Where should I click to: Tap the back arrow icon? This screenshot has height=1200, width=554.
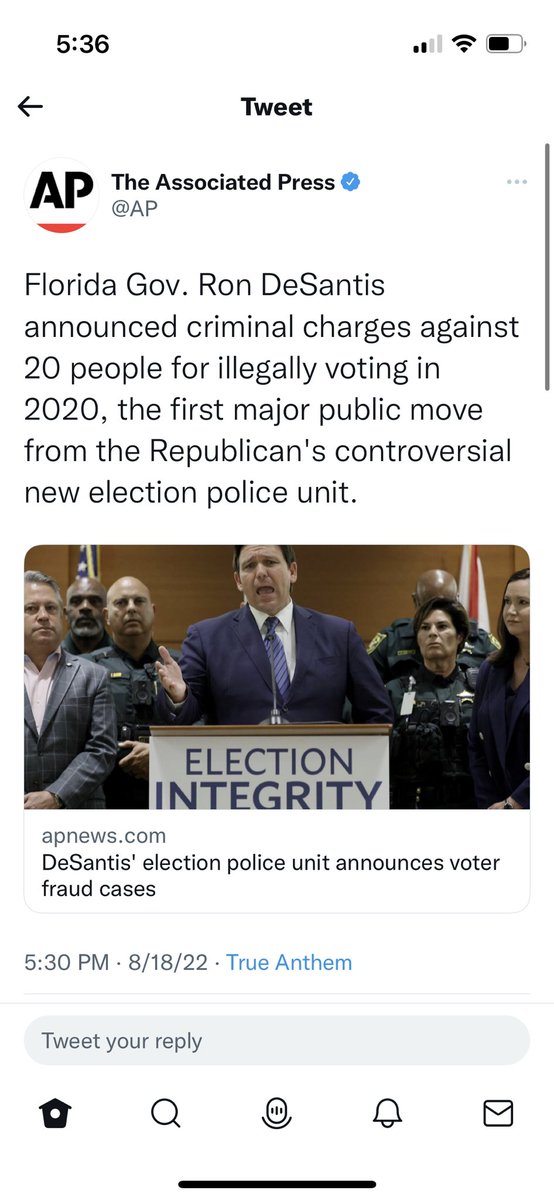31,107
